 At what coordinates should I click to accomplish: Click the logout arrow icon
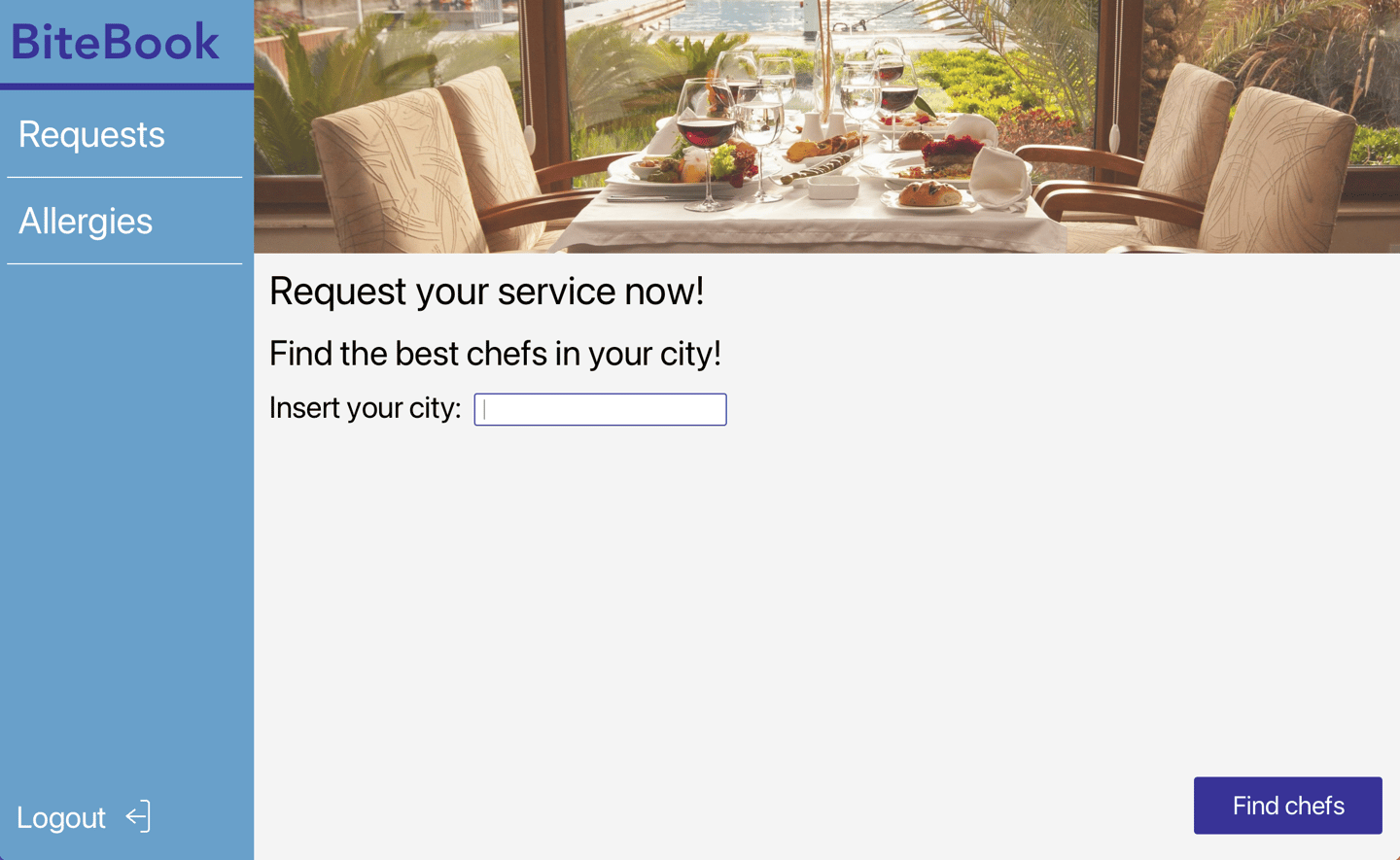pyautogui.click(x=138, y=816)
